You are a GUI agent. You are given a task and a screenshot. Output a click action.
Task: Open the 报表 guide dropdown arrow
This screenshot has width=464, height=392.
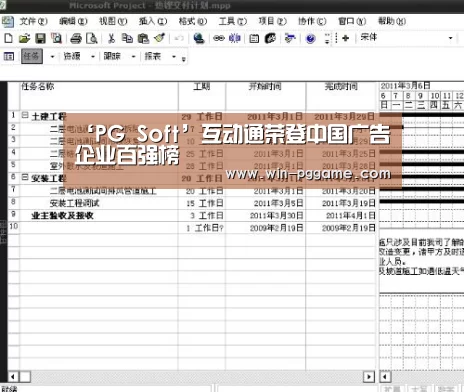tap(174, 57)
